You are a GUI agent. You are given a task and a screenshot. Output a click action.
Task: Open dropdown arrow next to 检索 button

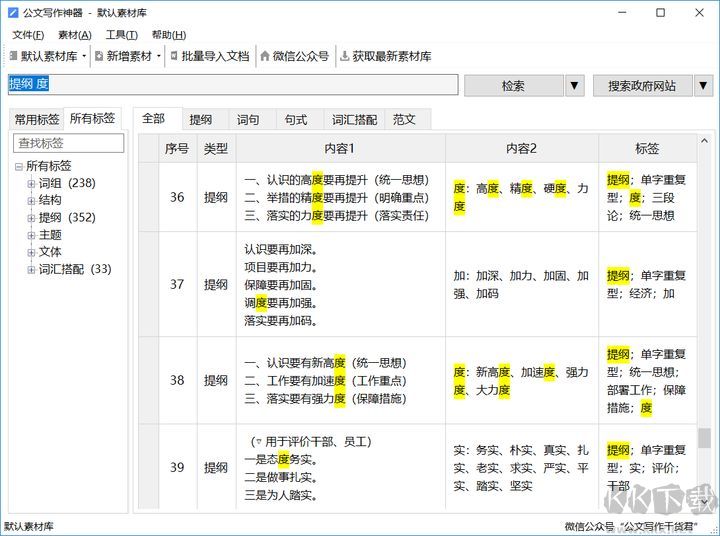(x=574, y=85)
